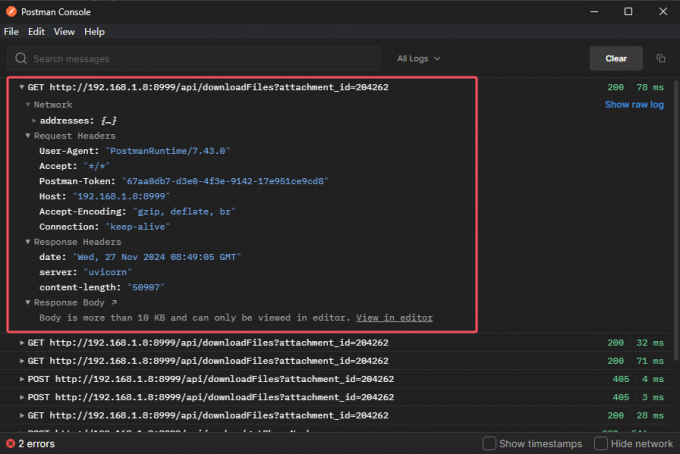
Task: Click the Accept header value */*
Action: pyautogui.click(x=97, y=166)
